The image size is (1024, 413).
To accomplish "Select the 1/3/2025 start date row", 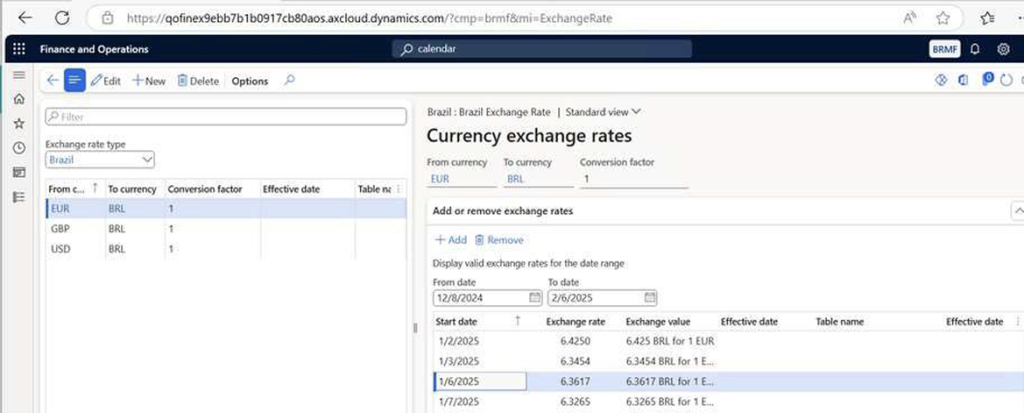I will coord(729,361).
